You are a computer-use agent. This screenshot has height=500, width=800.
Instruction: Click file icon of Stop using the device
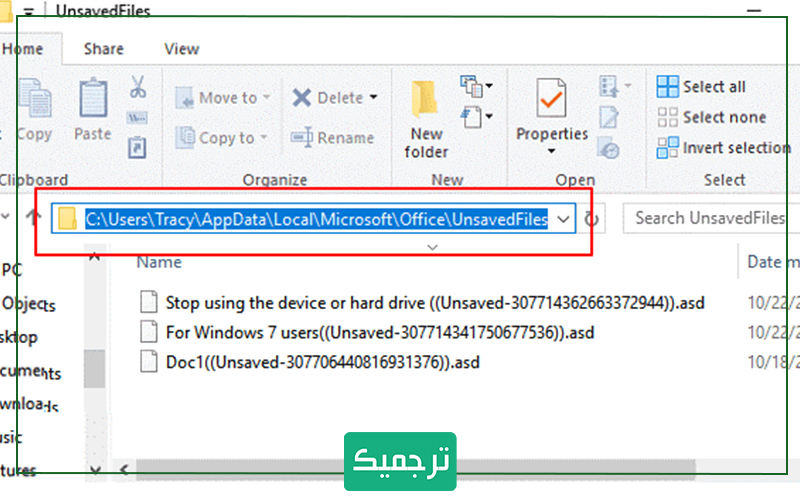click(x=148, y=302)
